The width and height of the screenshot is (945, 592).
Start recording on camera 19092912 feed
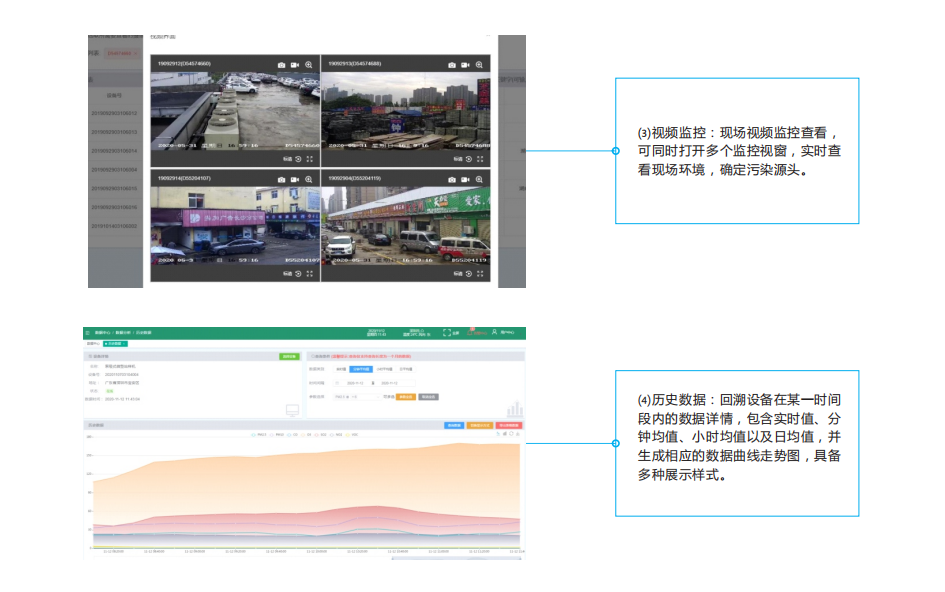[x=295, y=65]
